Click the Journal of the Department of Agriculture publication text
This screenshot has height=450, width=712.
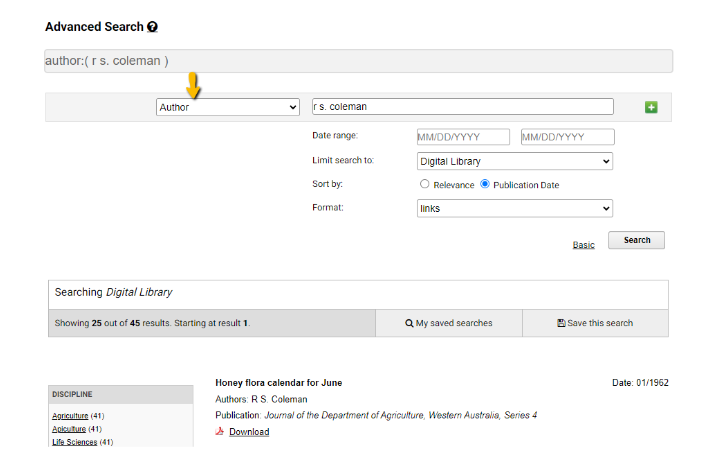tap(400, 415)
